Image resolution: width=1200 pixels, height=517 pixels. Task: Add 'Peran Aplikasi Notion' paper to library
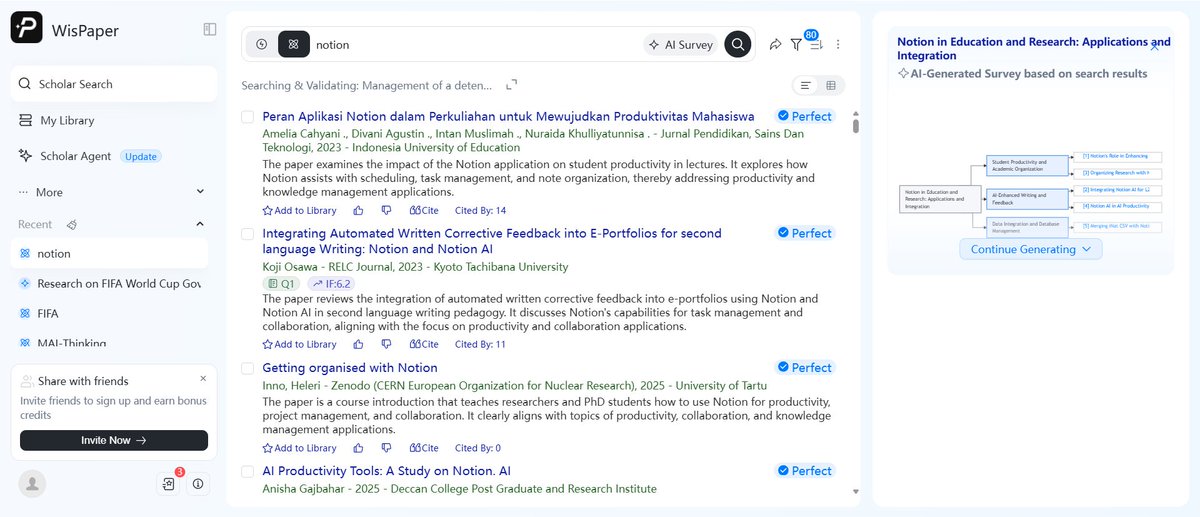299,210
